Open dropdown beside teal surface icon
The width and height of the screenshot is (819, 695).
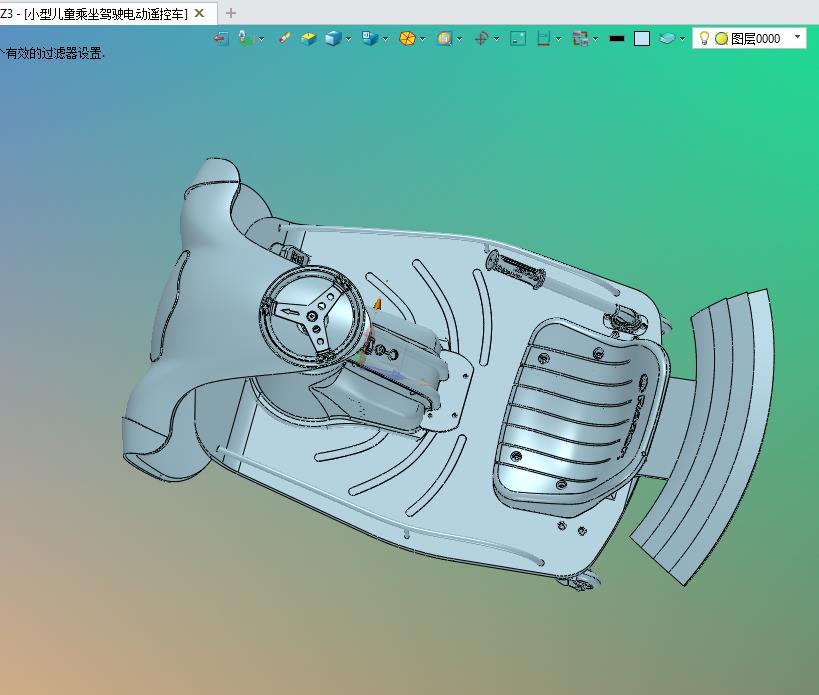pyautogui.click(x=682, y=39)
